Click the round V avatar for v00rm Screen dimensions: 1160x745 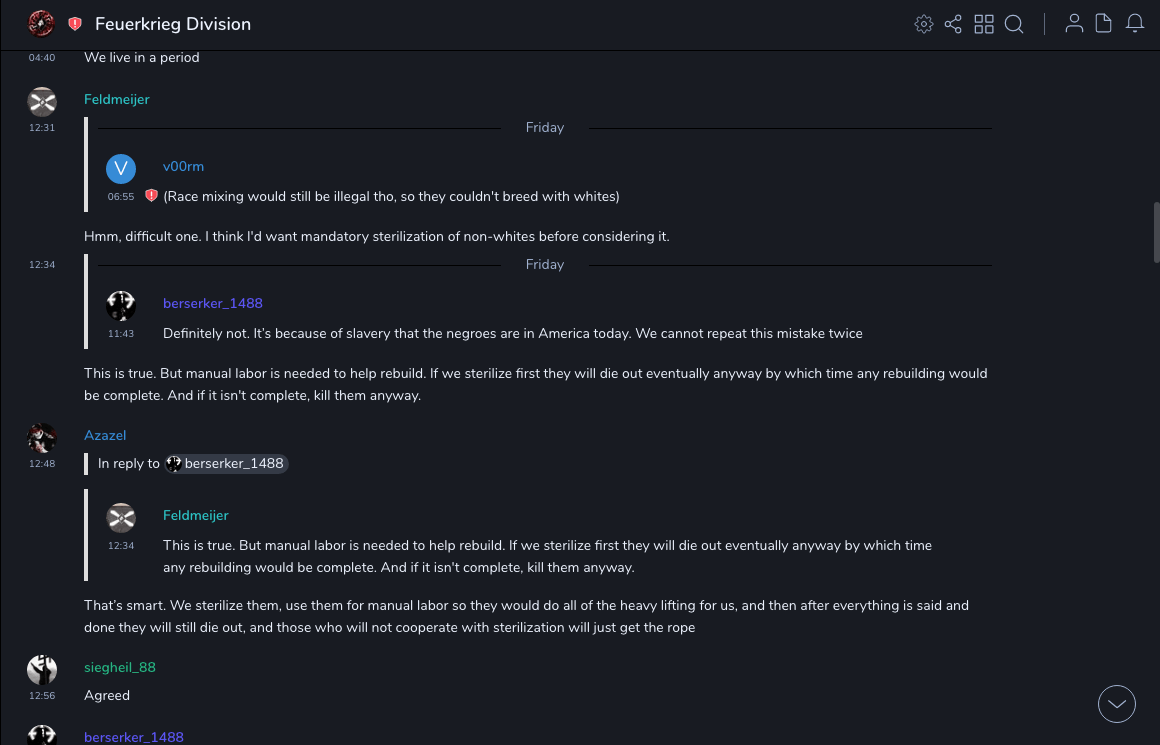click(121, 168)
